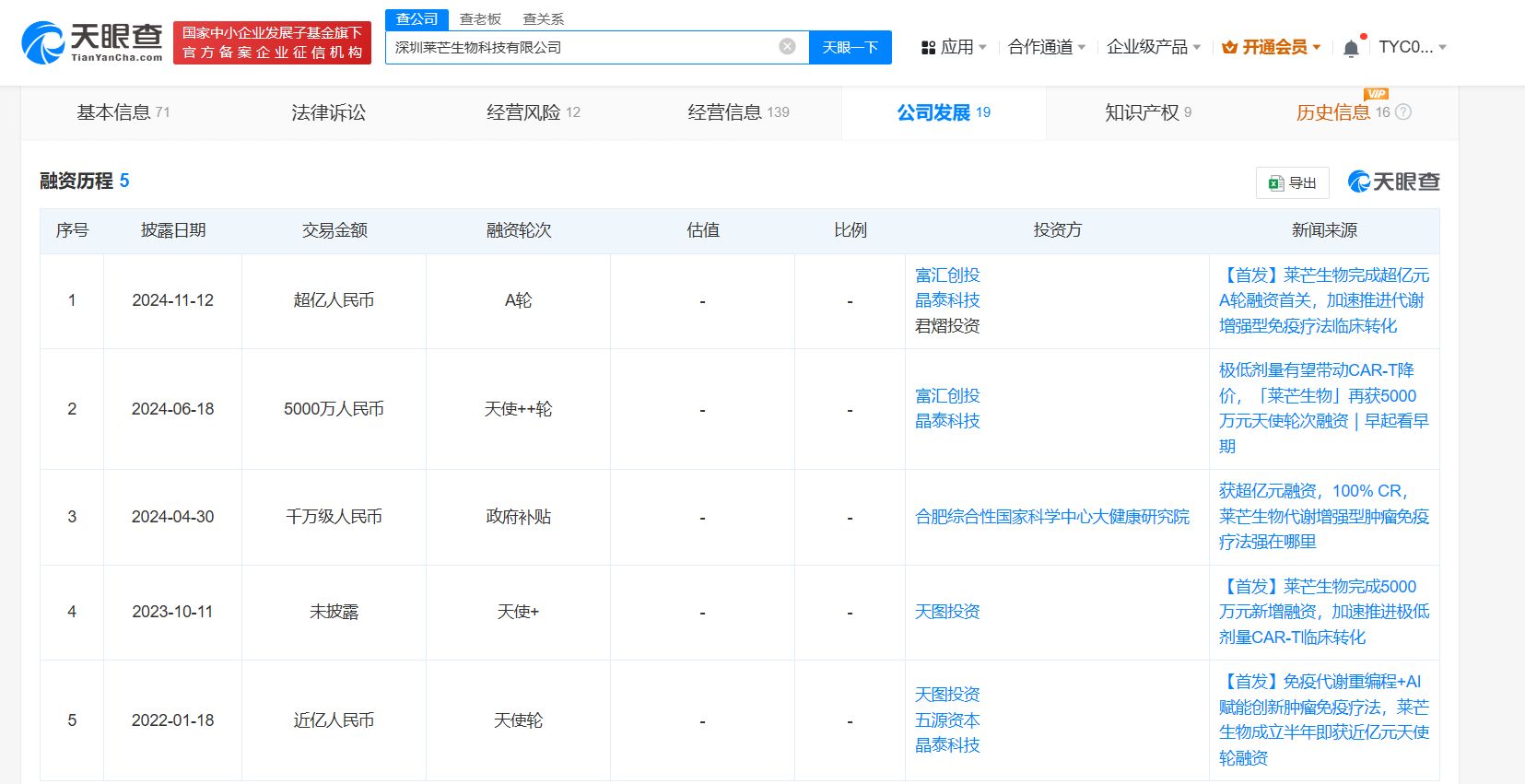The width and height of the screenshot is (1525, 784).
Task: Open news 免疫代谢重编程+AI赋能
Action: pyautogui.click(x=1324, y=720)
